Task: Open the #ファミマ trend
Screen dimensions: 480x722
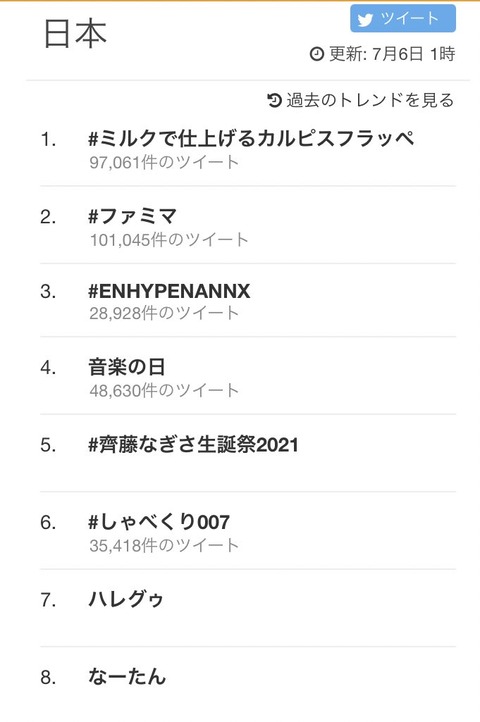Action: (x=133, y=215)
